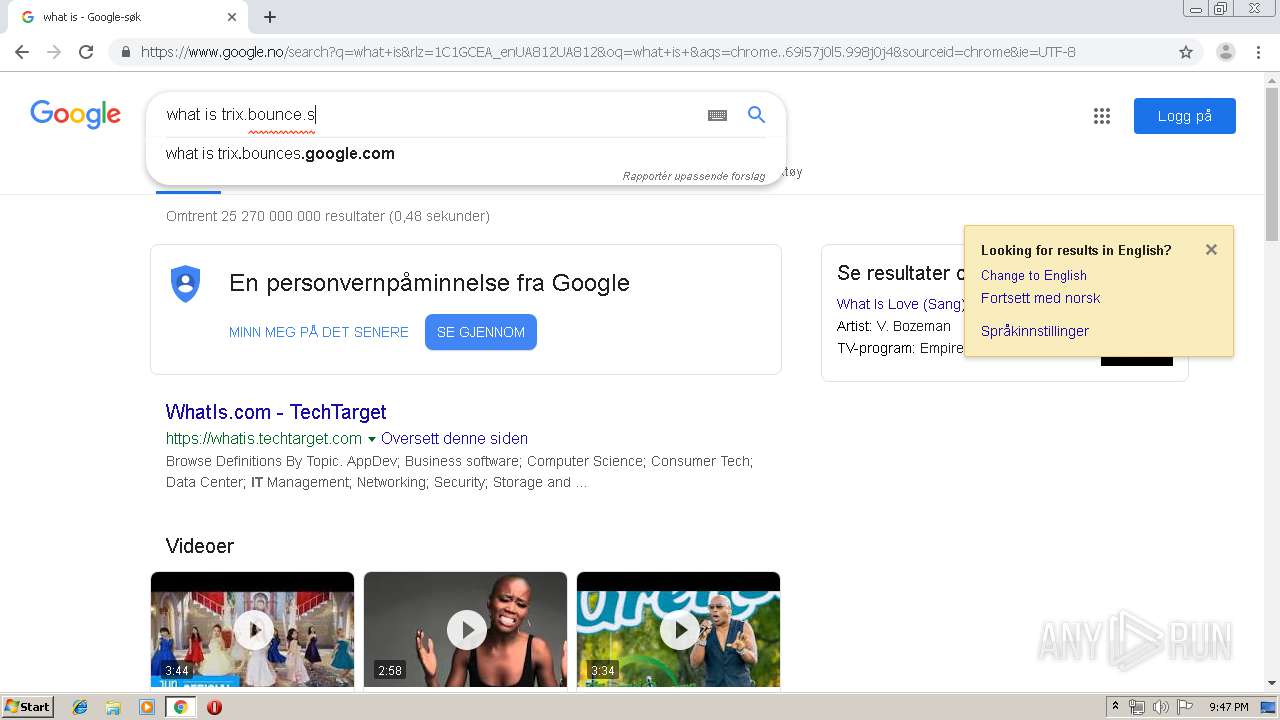The width and height of the screenshot is (1280, 720).
Task: Click the 'Artist: V. Bozeman' text
Action: pyautogui.click(x=894, y=326)
